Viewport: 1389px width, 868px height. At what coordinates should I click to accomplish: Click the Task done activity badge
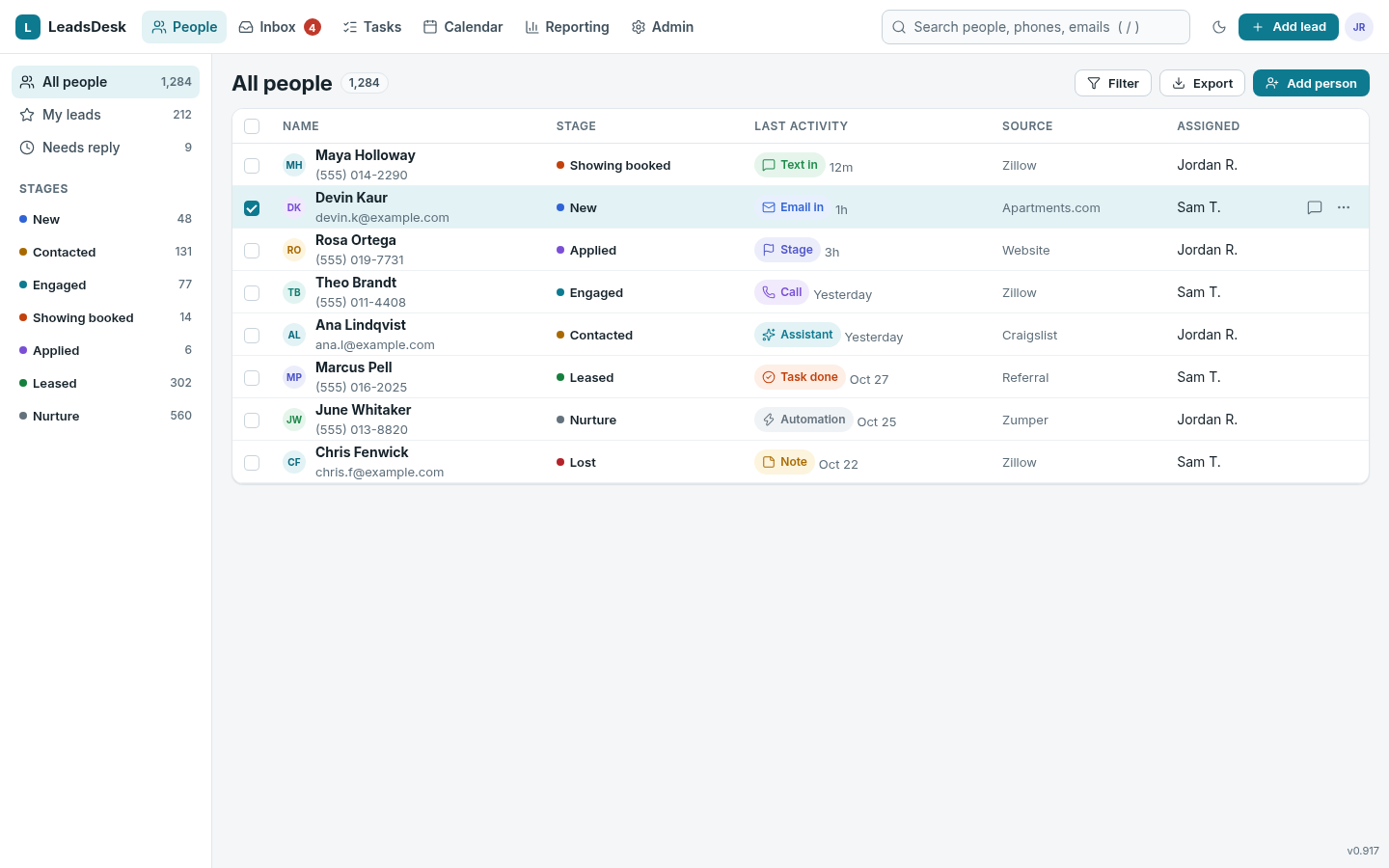(800, 377)
